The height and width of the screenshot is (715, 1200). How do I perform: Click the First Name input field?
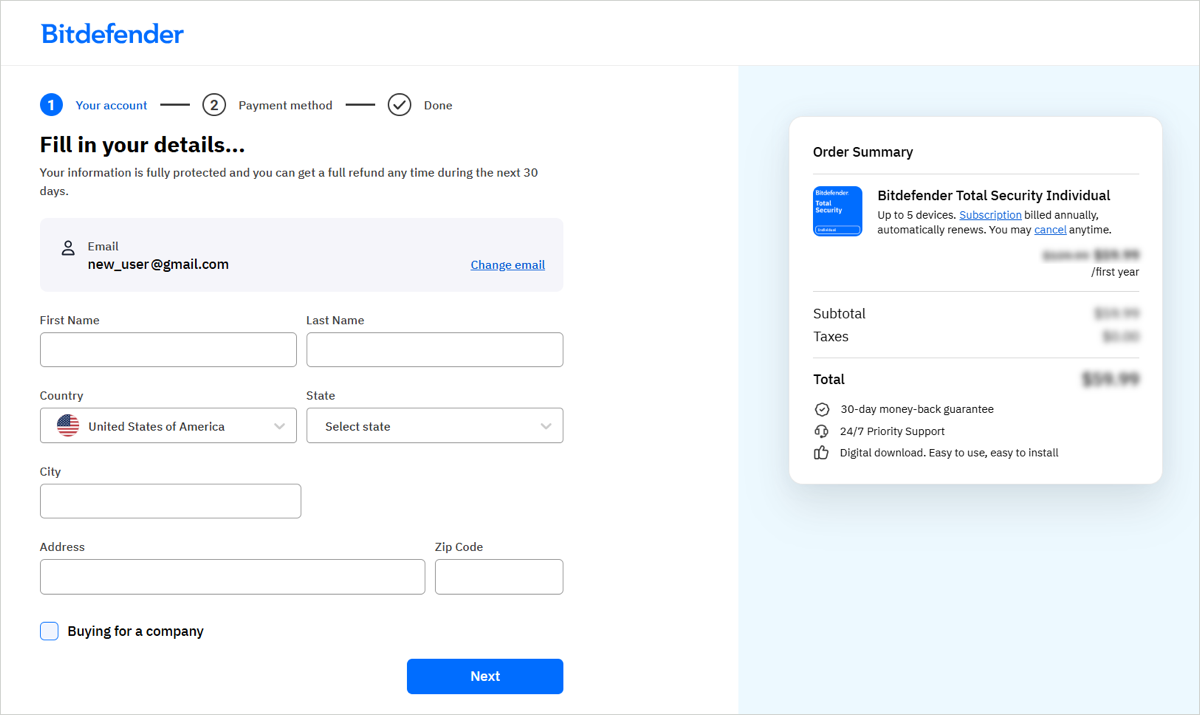click(x=167, y=349)
